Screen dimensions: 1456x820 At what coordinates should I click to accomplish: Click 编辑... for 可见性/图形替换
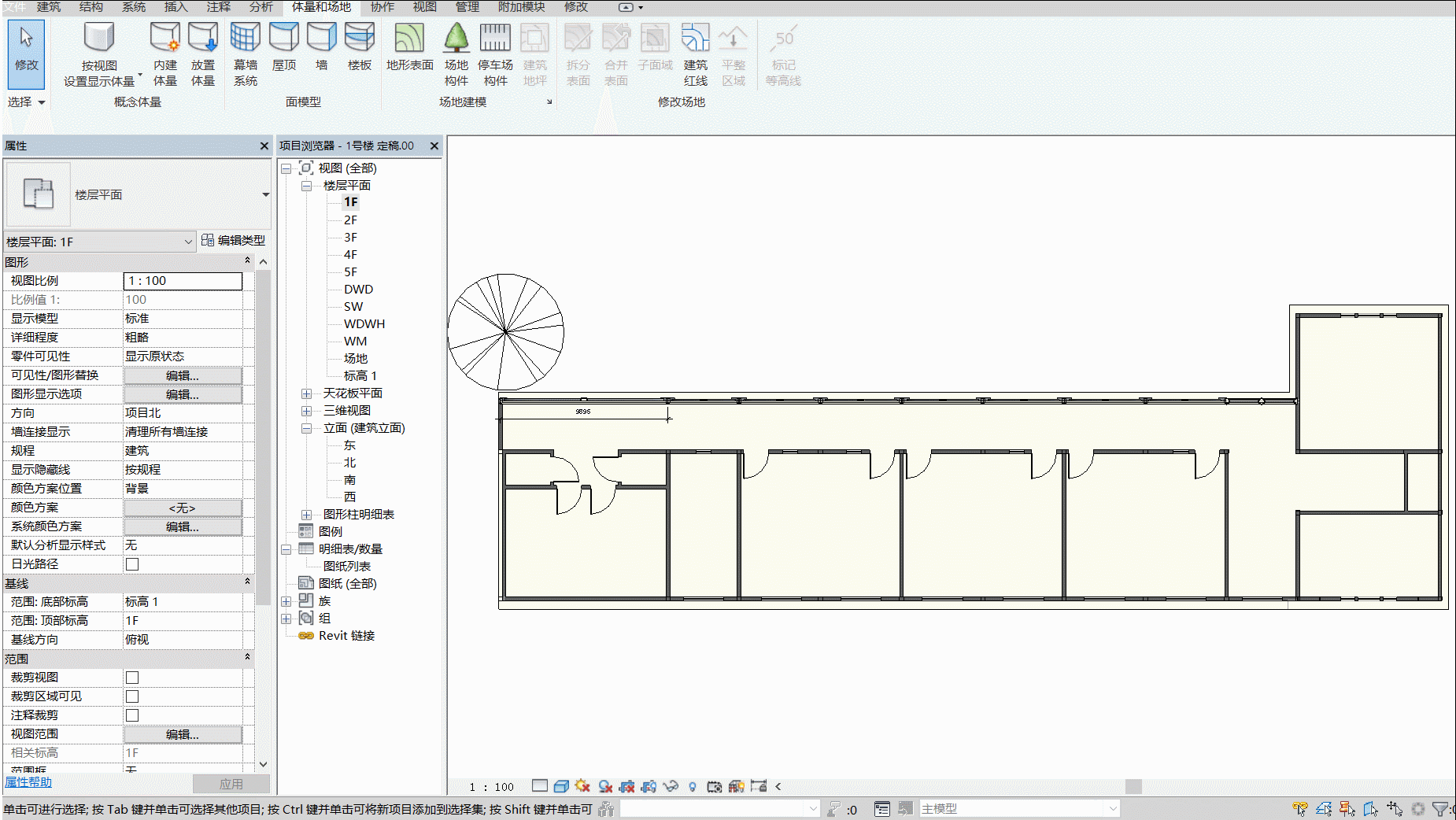click(183, 375)
